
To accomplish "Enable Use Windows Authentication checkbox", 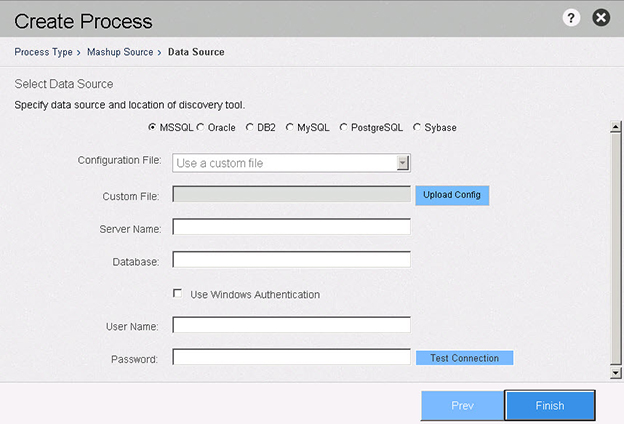I will pos(177,294).
